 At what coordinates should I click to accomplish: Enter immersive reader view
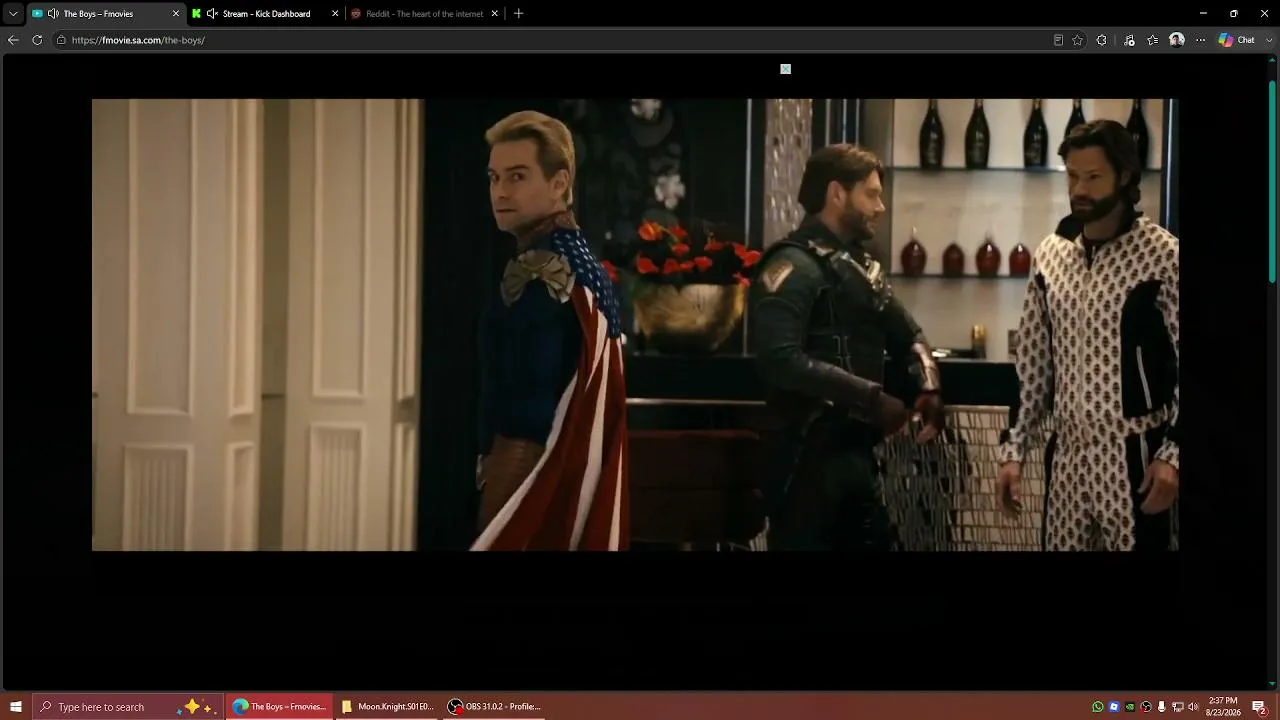[1058, 40]
